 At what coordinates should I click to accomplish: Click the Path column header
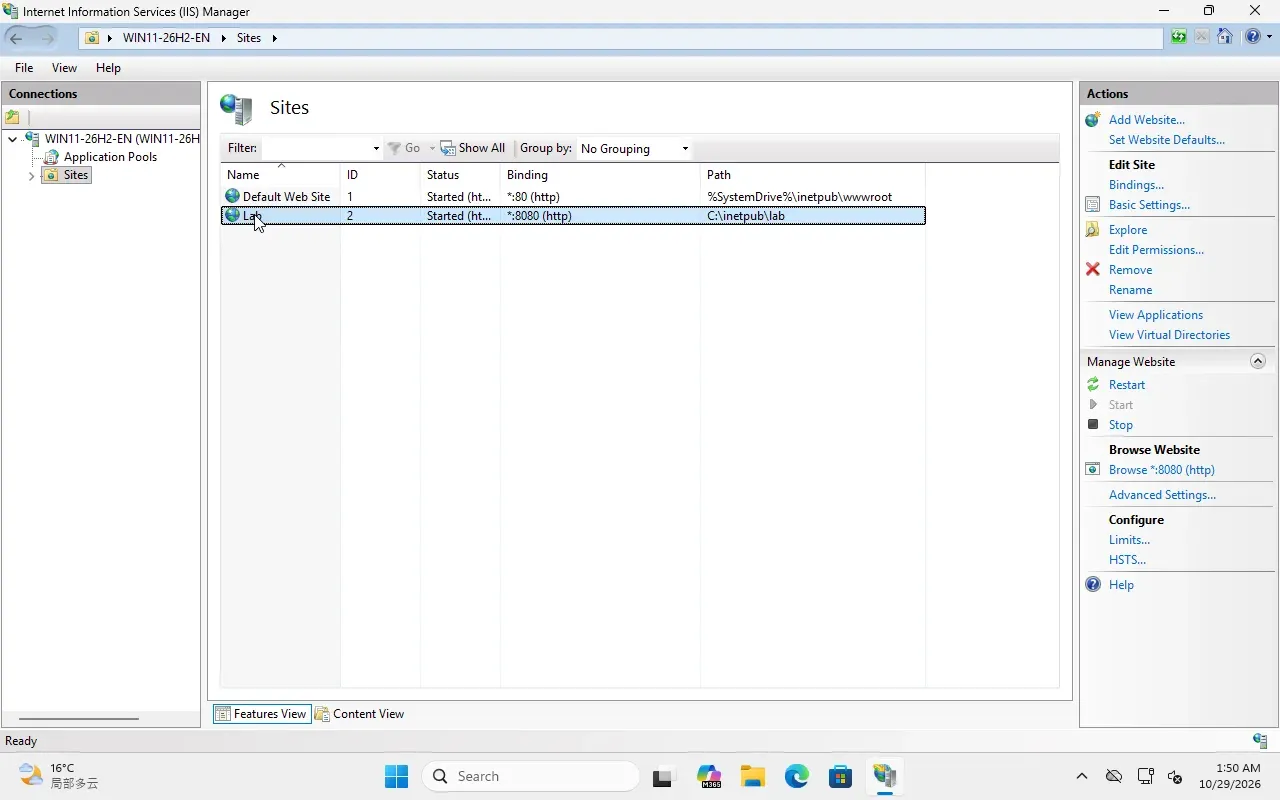point(813,174)
